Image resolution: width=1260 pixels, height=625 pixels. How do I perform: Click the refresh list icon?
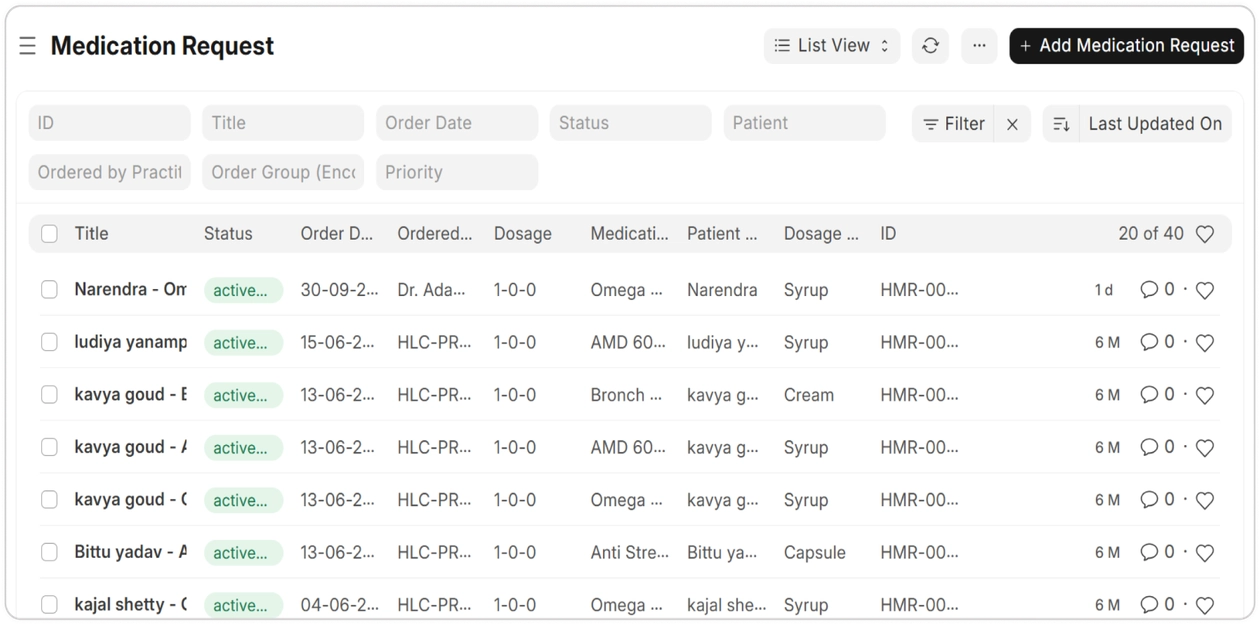pyautogui.click(x=930, y=46)
